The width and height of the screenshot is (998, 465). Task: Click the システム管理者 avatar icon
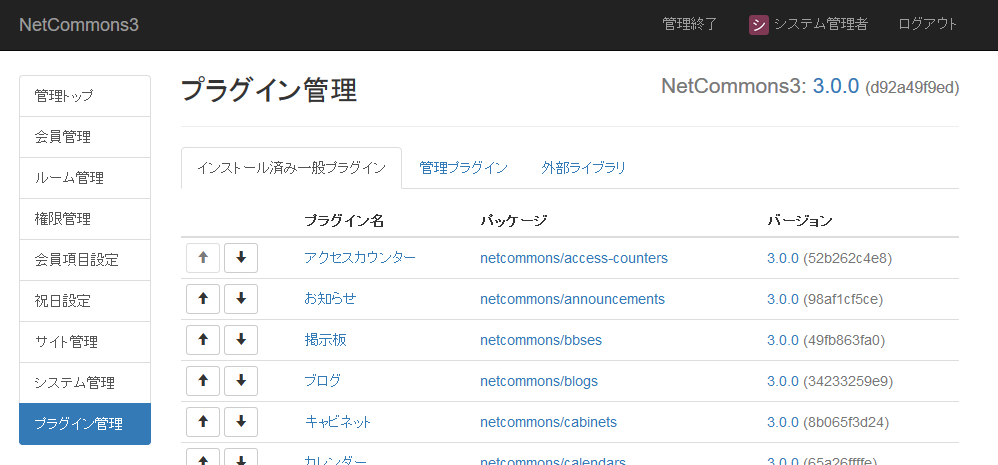(759, 25)
